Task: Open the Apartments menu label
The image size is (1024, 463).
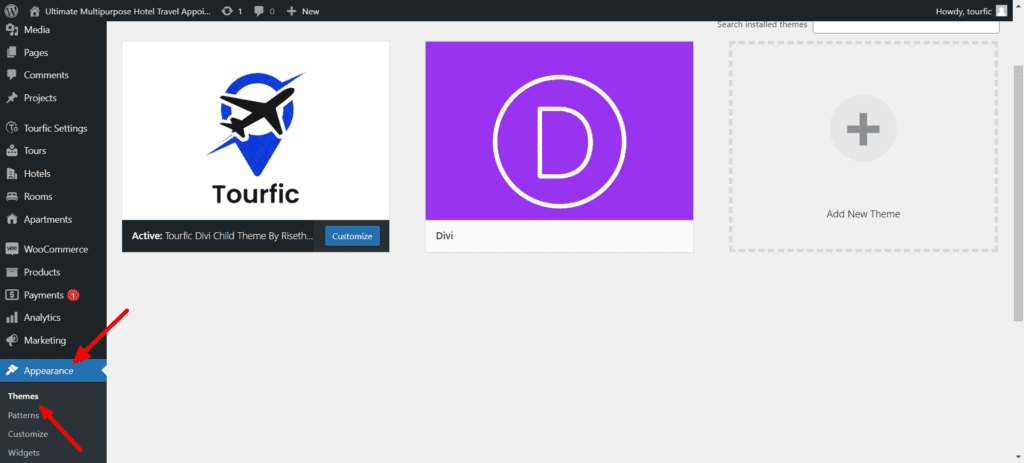Action: pyautogui.click(x=48, y=219)
